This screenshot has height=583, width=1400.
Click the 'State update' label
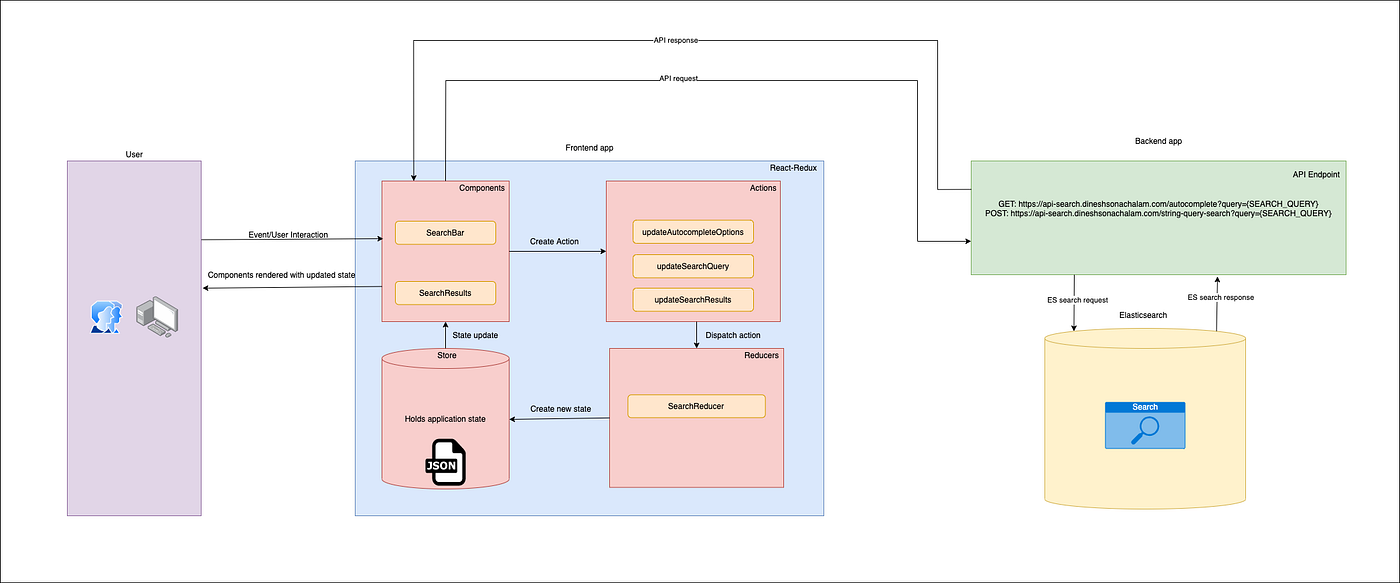click(x=475, y=335)
